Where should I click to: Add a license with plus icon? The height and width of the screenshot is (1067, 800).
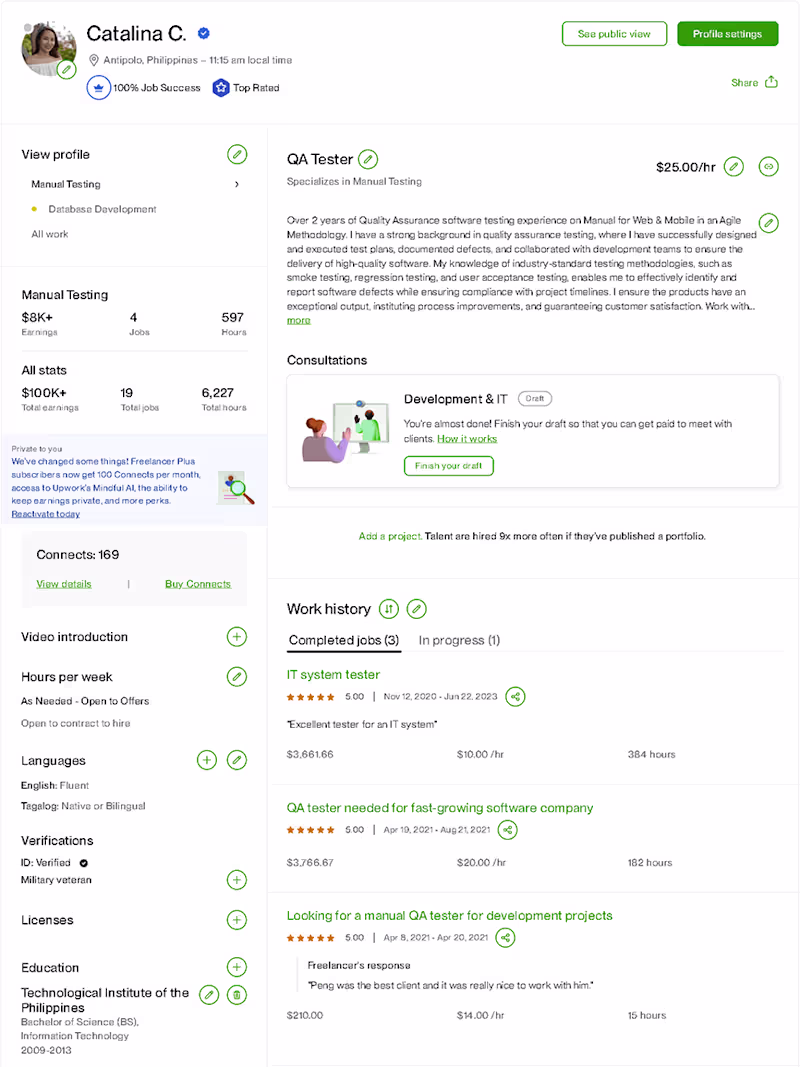236,920
